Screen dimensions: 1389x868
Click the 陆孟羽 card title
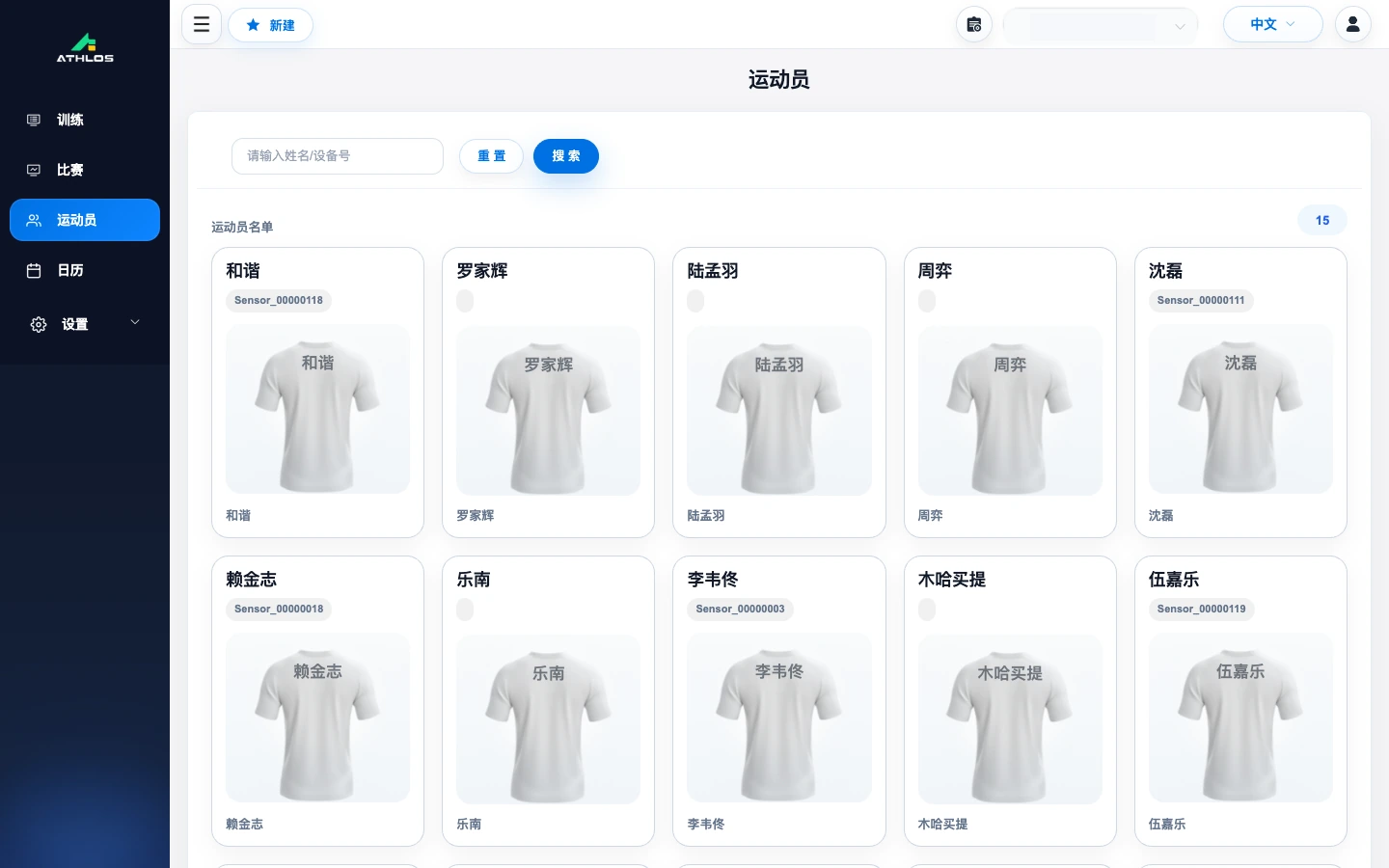point(713,271)
